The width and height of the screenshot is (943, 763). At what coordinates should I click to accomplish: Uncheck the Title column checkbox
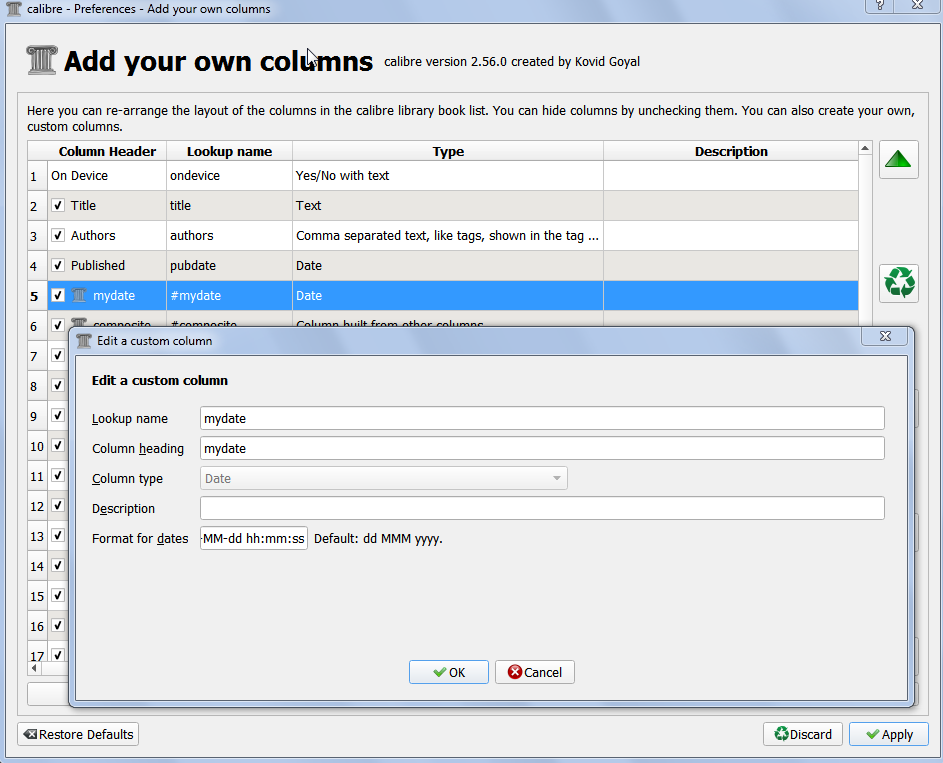[58, 205]
